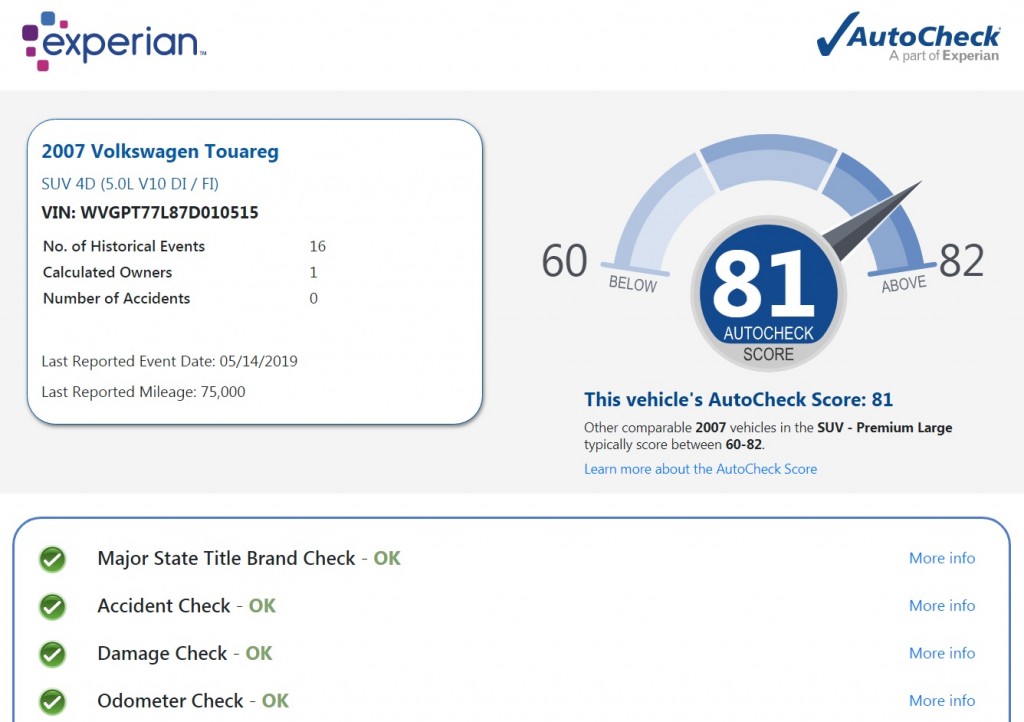Click Damage Check - OK text
The height and width of the screenshot is (722, 1024).
[x=184, y=653]
